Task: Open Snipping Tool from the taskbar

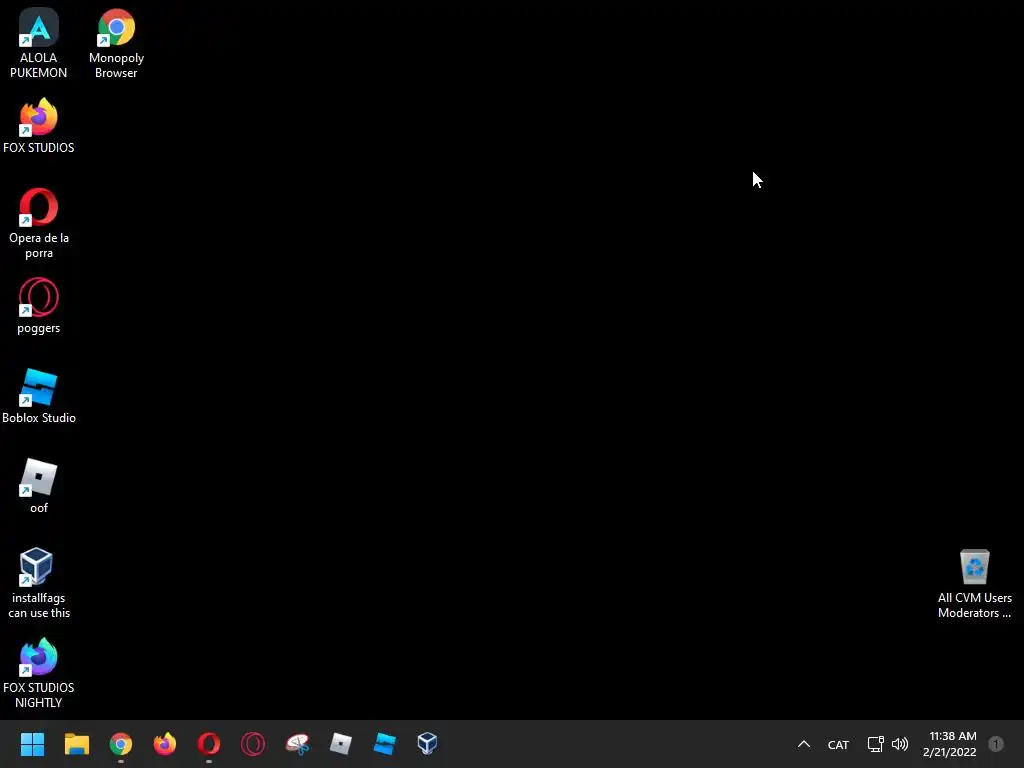Action: pyautogui.click(x=297, y=744)
